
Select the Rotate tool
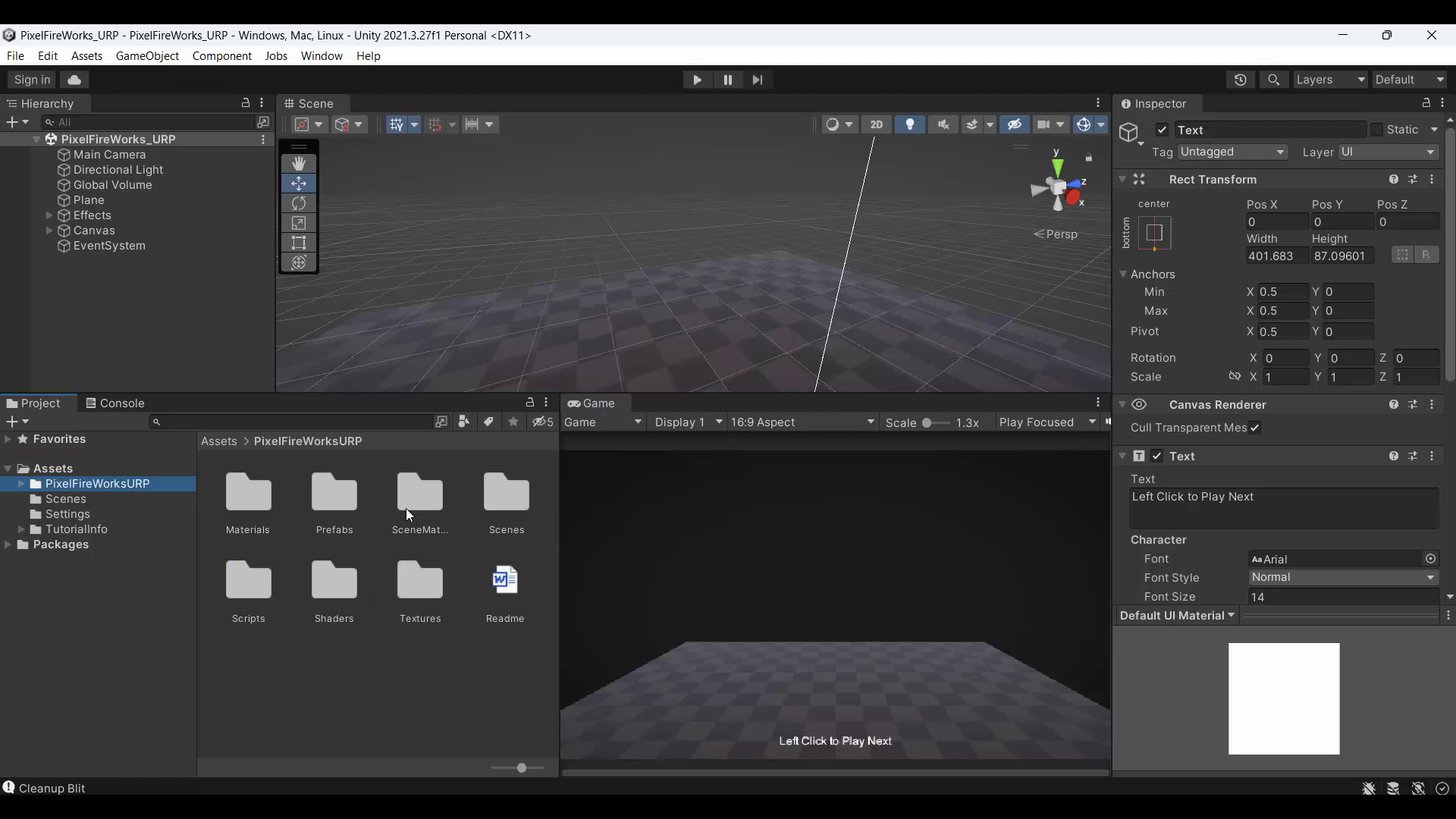[x=299, y=203]
